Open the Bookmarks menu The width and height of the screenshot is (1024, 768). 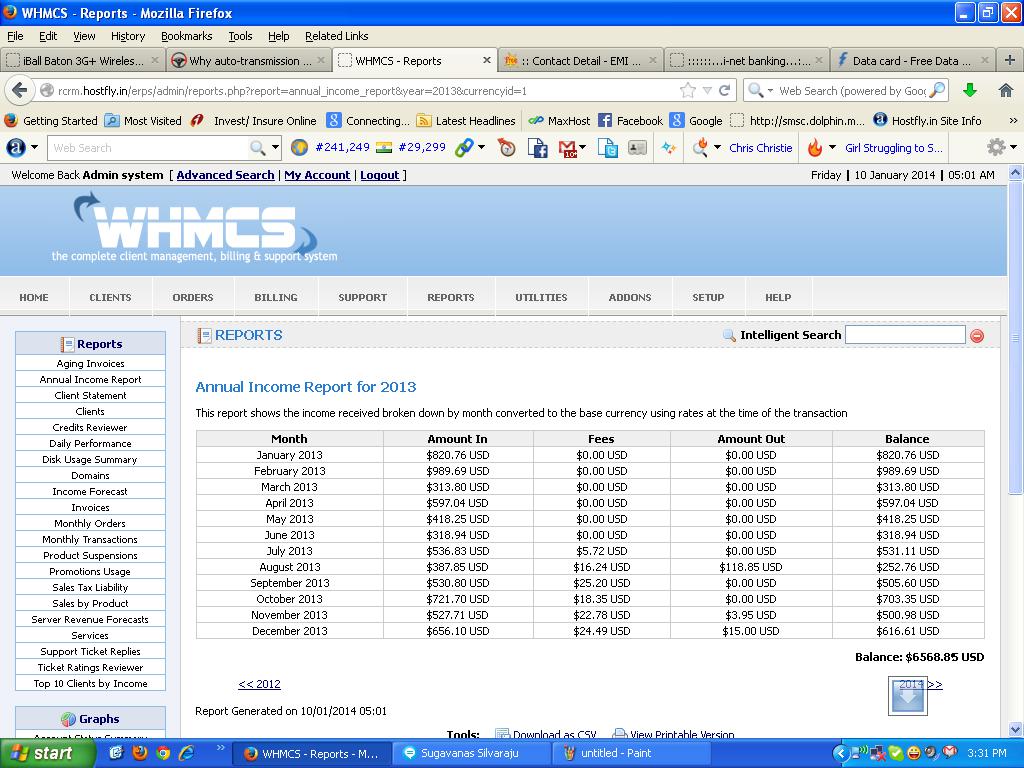pyautogui.click(x=186, y=36)
